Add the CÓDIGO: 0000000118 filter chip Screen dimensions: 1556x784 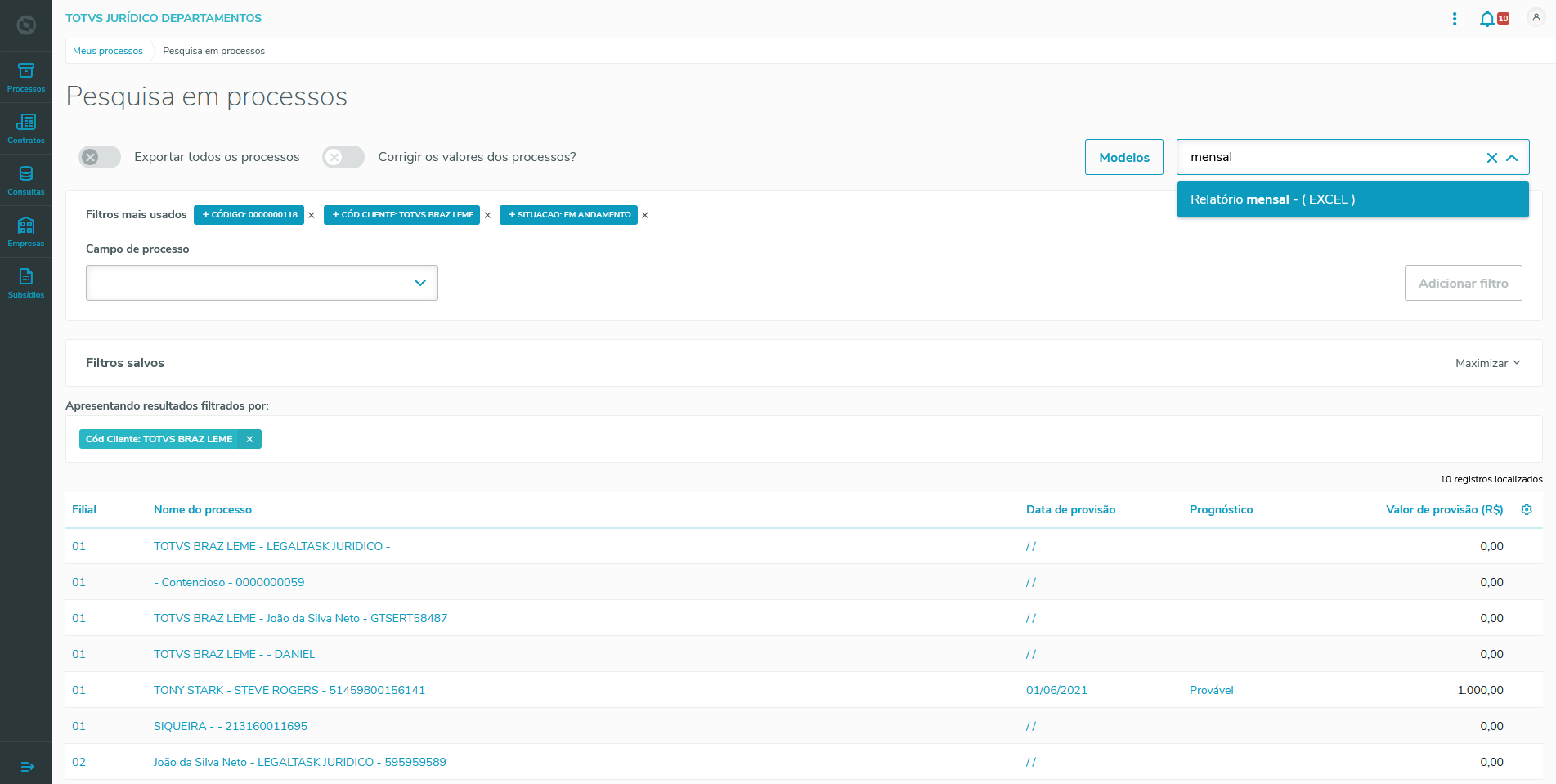pos(249,215)
